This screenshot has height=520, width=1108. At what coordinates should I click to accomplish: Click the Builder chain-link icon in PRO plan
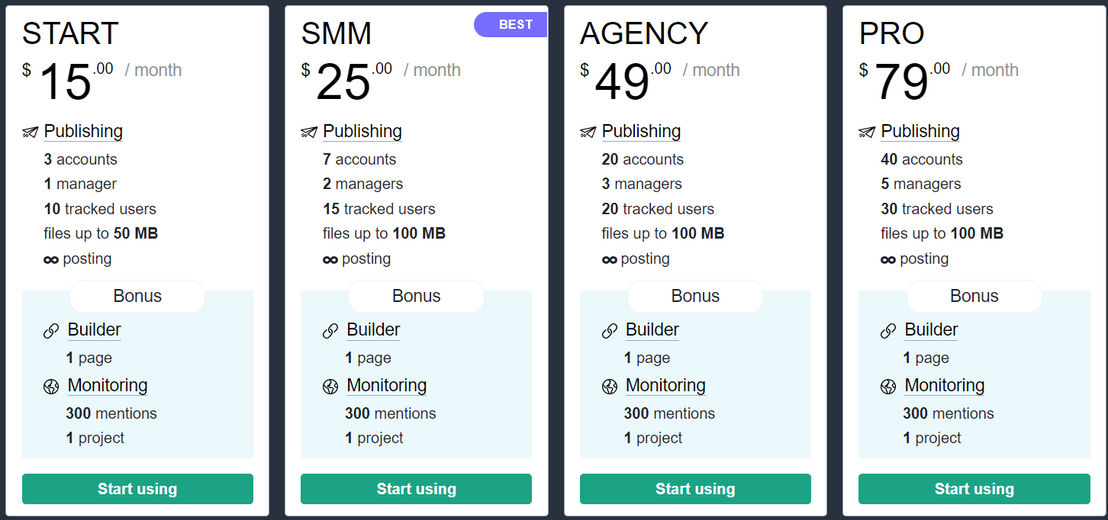[x=888, y=331]
